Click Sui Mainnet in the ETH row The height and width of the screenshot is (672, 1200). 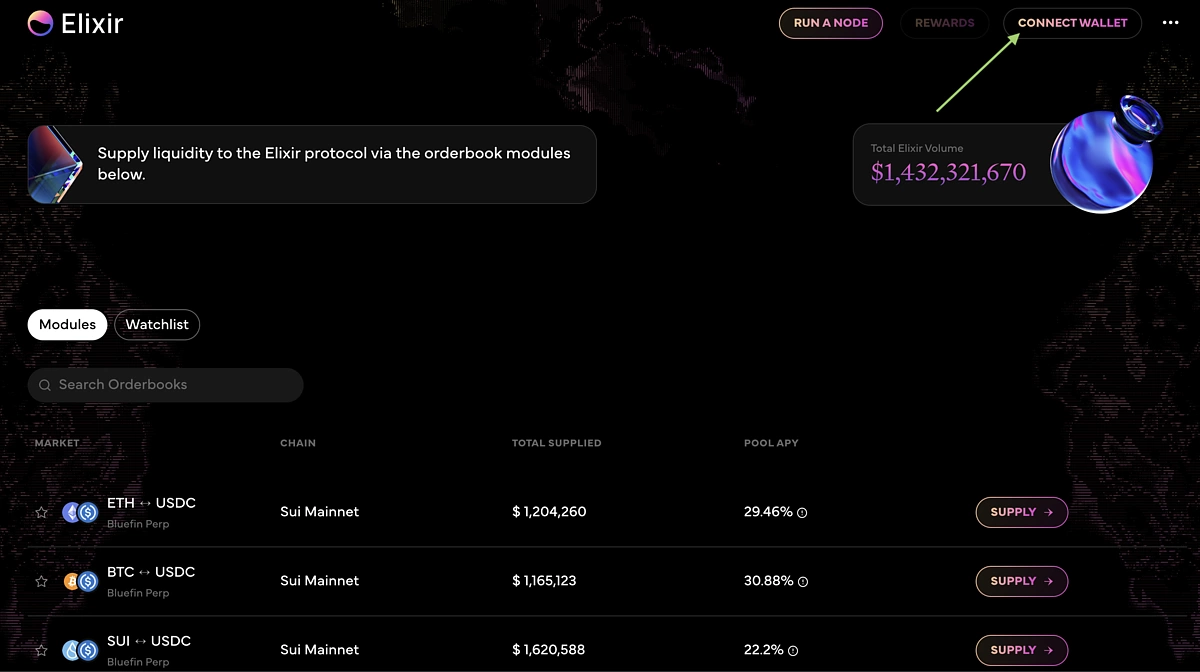pos(319,512)
